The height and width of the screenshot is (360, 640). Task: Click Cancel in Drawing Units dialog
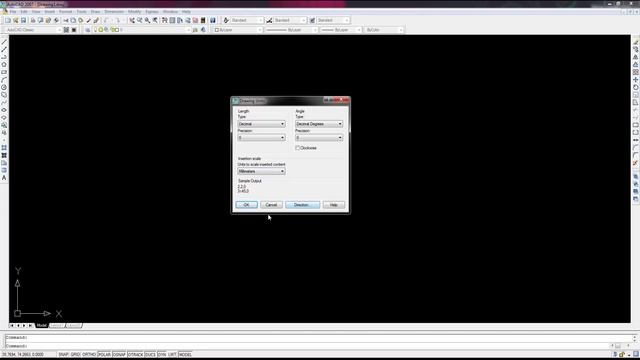(271, 205)
